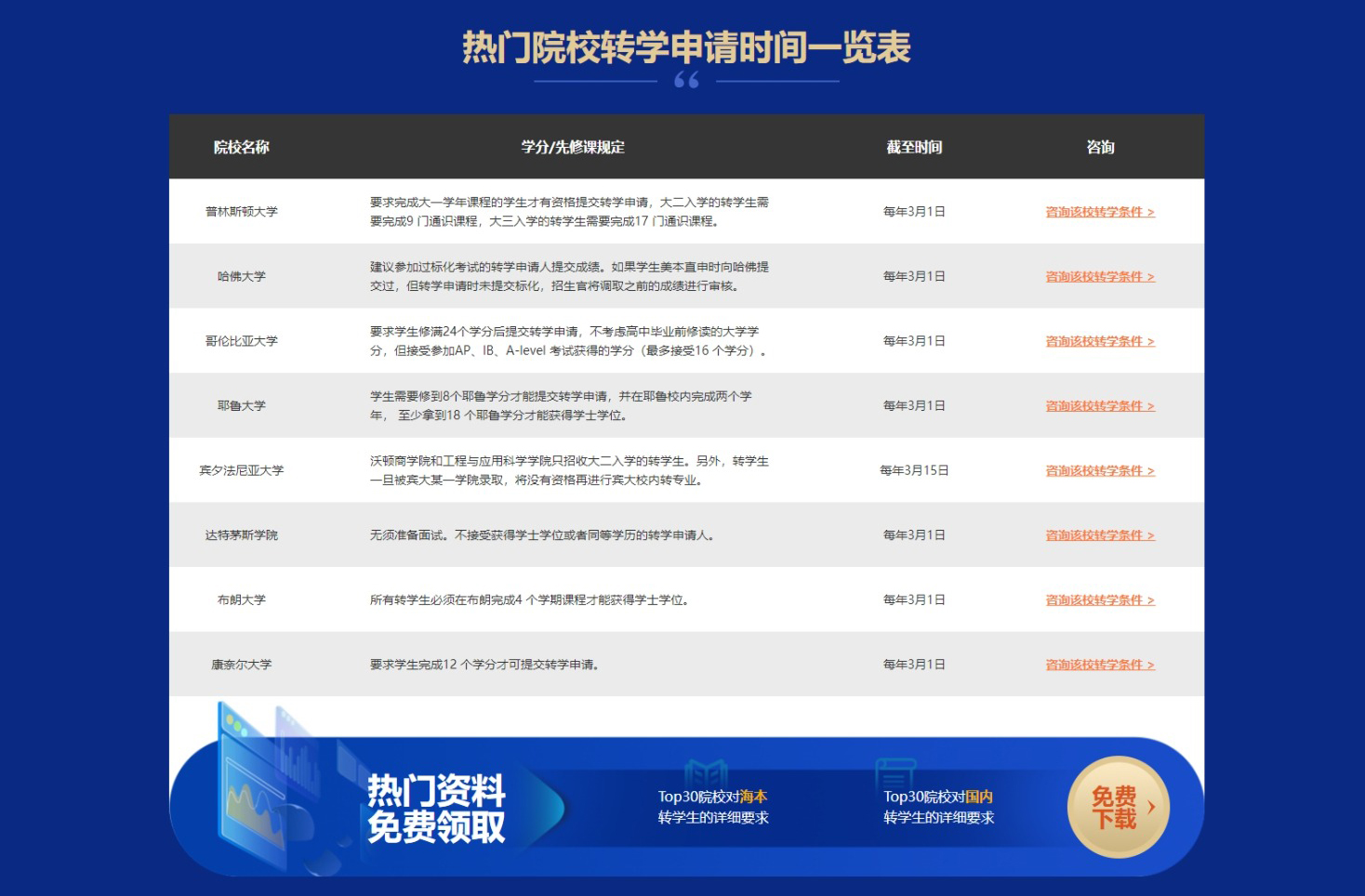Click Columbia's 要求学生修满24个学分 requirement text
The width and height of the screenshot is (1365, 896).
[569, 341]
